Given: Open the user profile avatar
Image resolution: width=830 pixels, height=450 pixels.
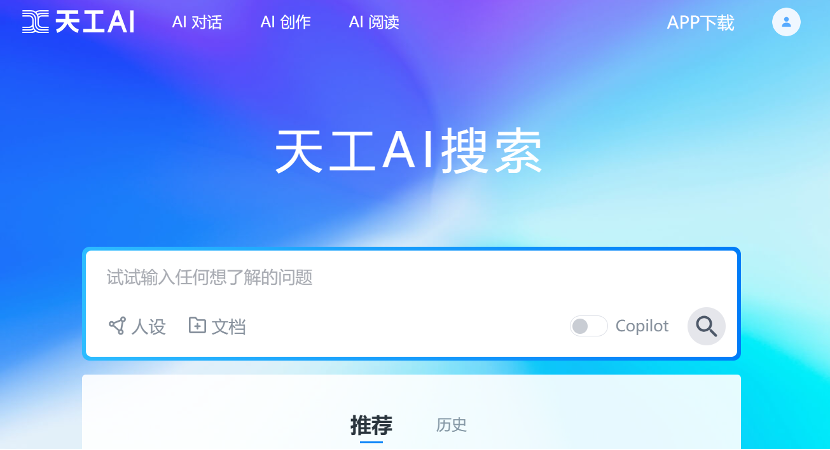Looking at the screenshot, I should [x=786, y=22].
